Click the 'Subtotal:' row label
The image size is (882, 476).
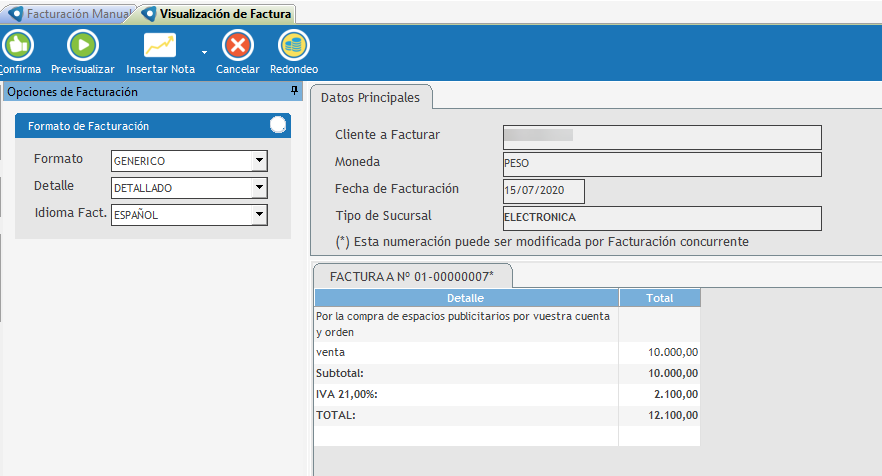pos(340,373)
